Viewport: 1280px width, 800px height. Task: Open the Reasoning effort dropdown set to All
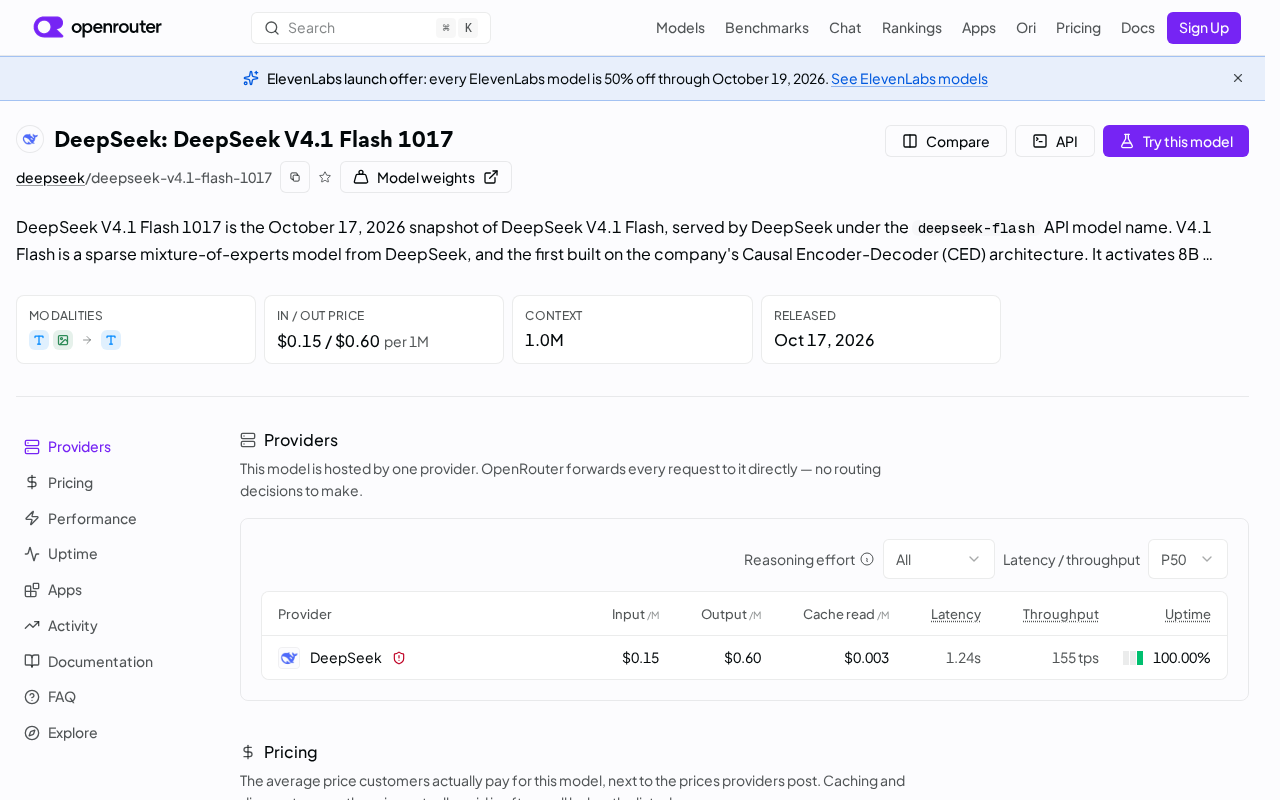939,559
